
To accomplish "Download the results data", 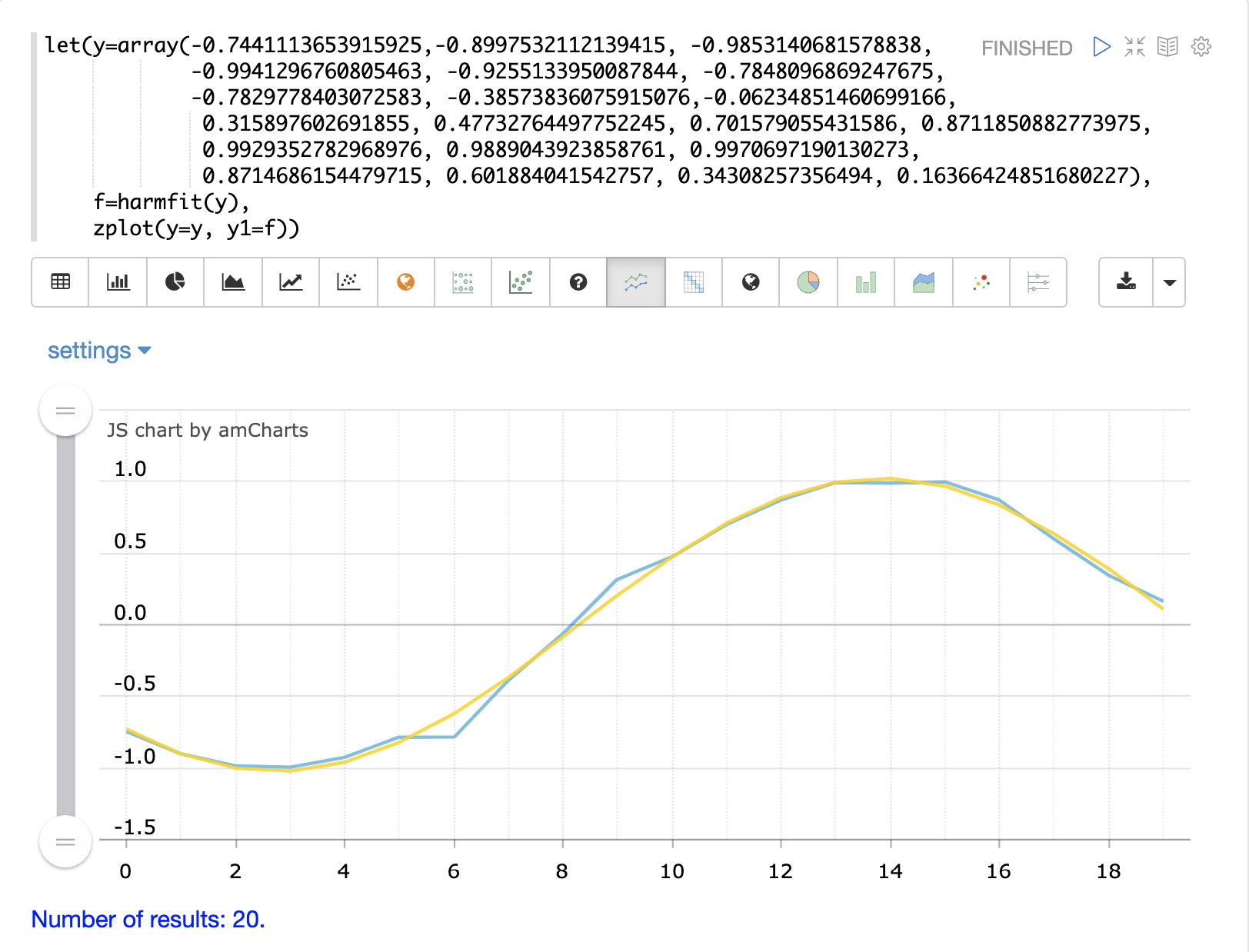I will tap(1126, 282).
